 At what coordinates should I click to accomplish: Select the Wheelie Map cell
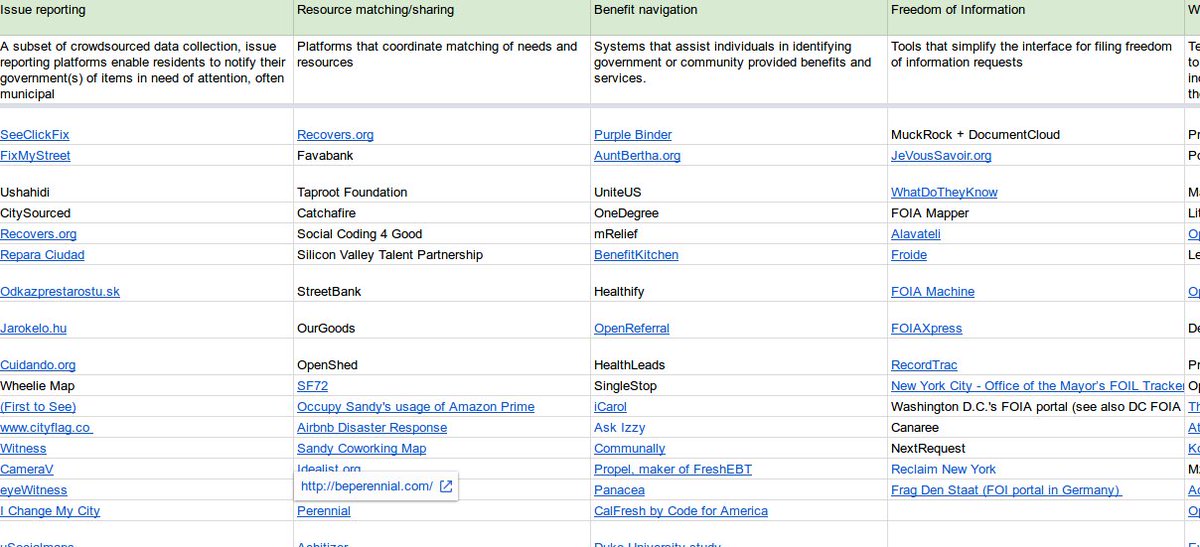(146, 386)
